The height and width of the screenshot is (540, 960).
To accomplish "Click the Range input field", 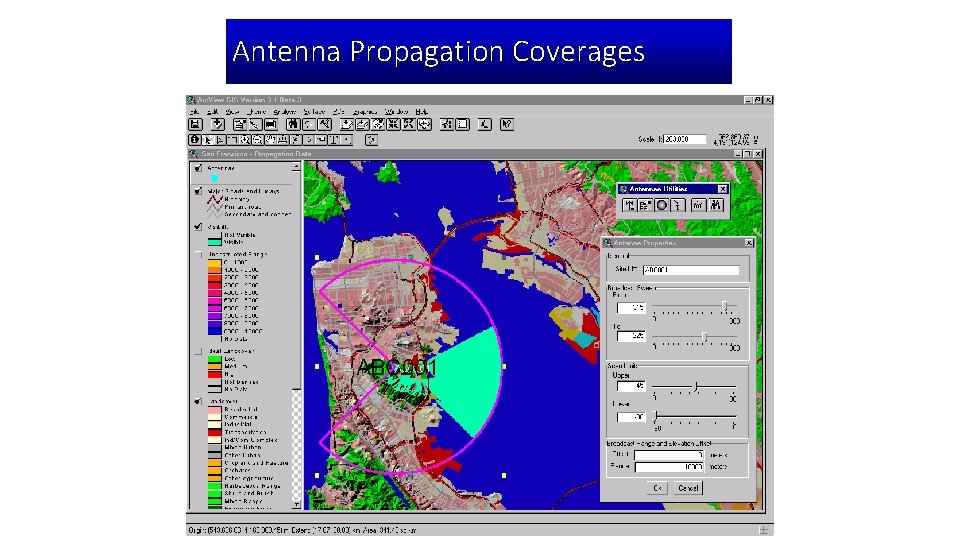I will pos(669,467).
